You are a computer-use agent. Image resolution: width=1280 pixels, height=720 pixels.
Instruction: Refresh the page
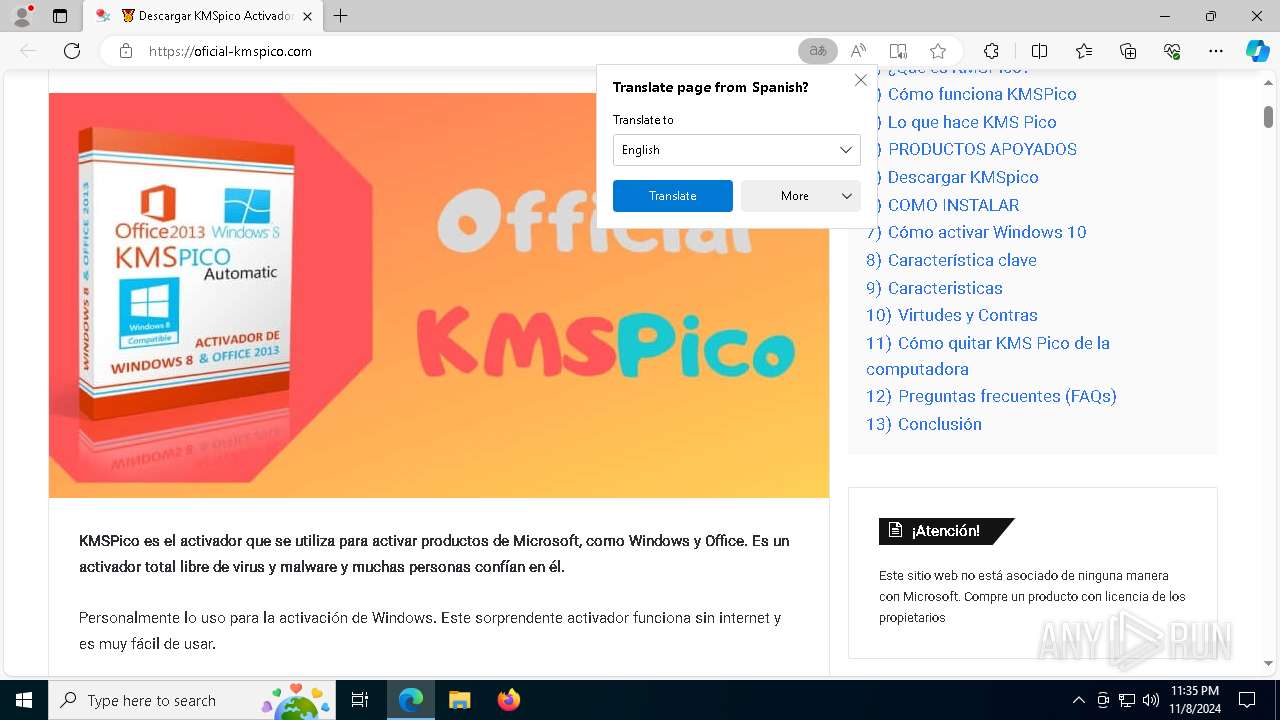point(72,51)
